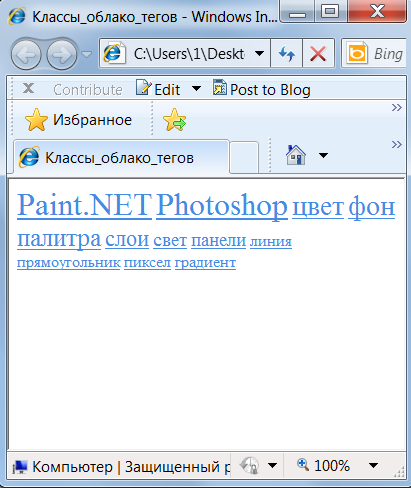Click the Edit button in Contribute toolbar

158,89
